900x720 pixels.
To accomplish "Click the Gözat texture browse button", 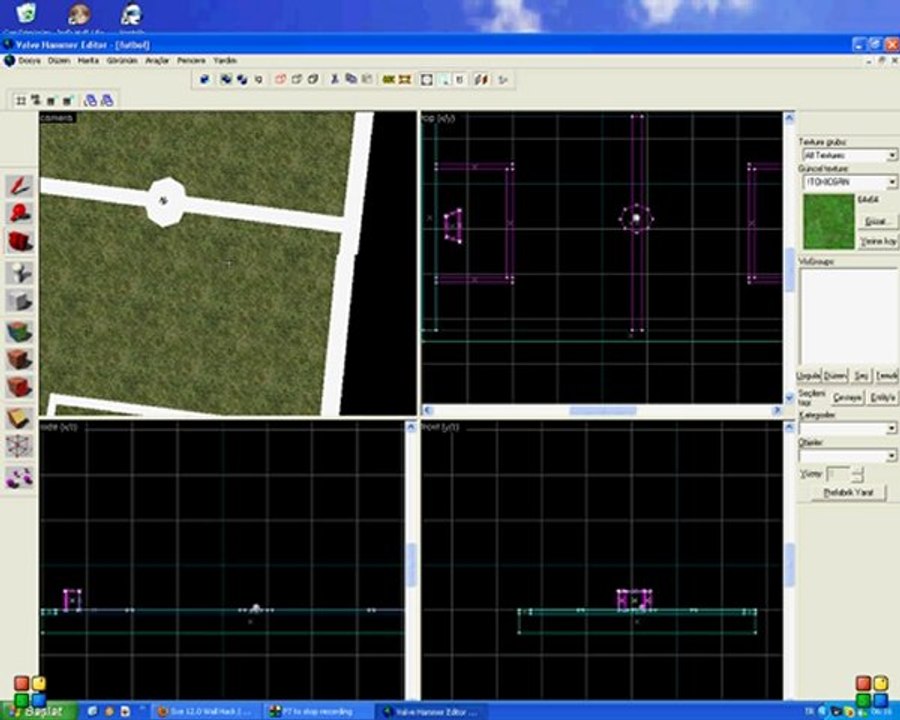I will [878, 221].
